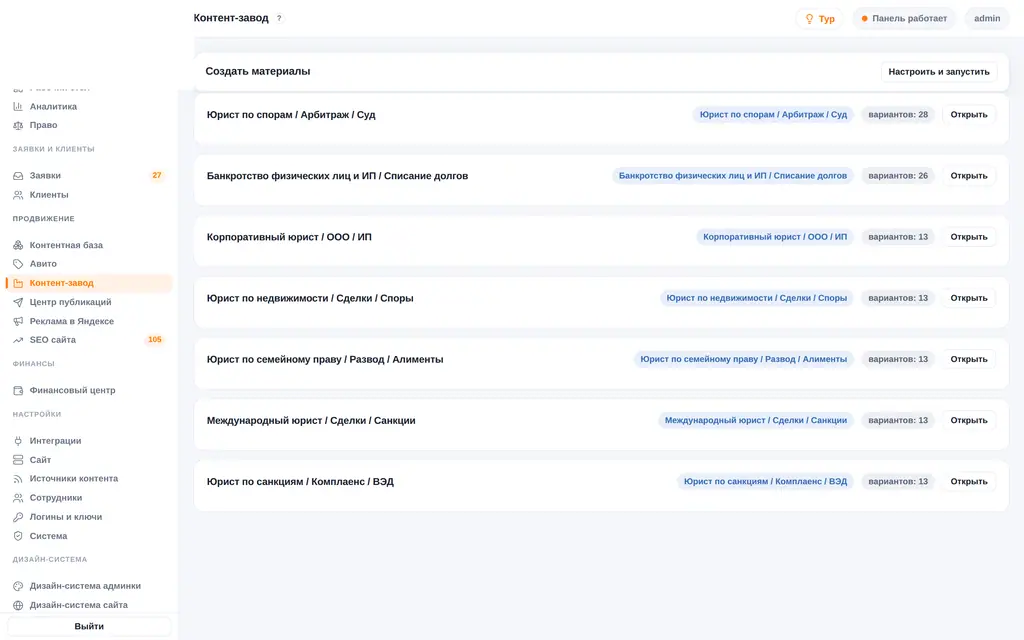Screen dimensions: 1024x640
Task: Open Интеграции settings
Action: [x=89, y=441]
